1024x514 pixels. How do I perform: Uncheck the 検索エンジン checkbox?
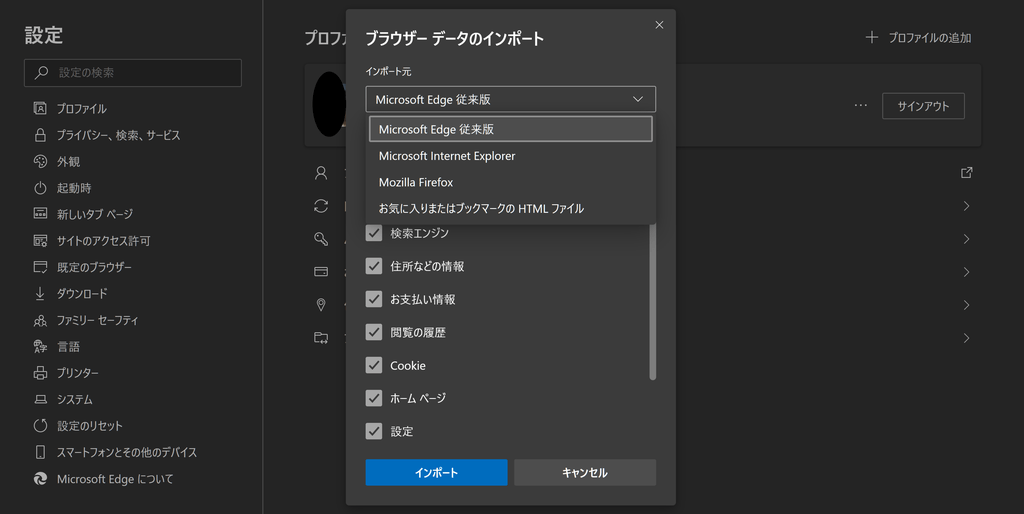tap(374, 233)
